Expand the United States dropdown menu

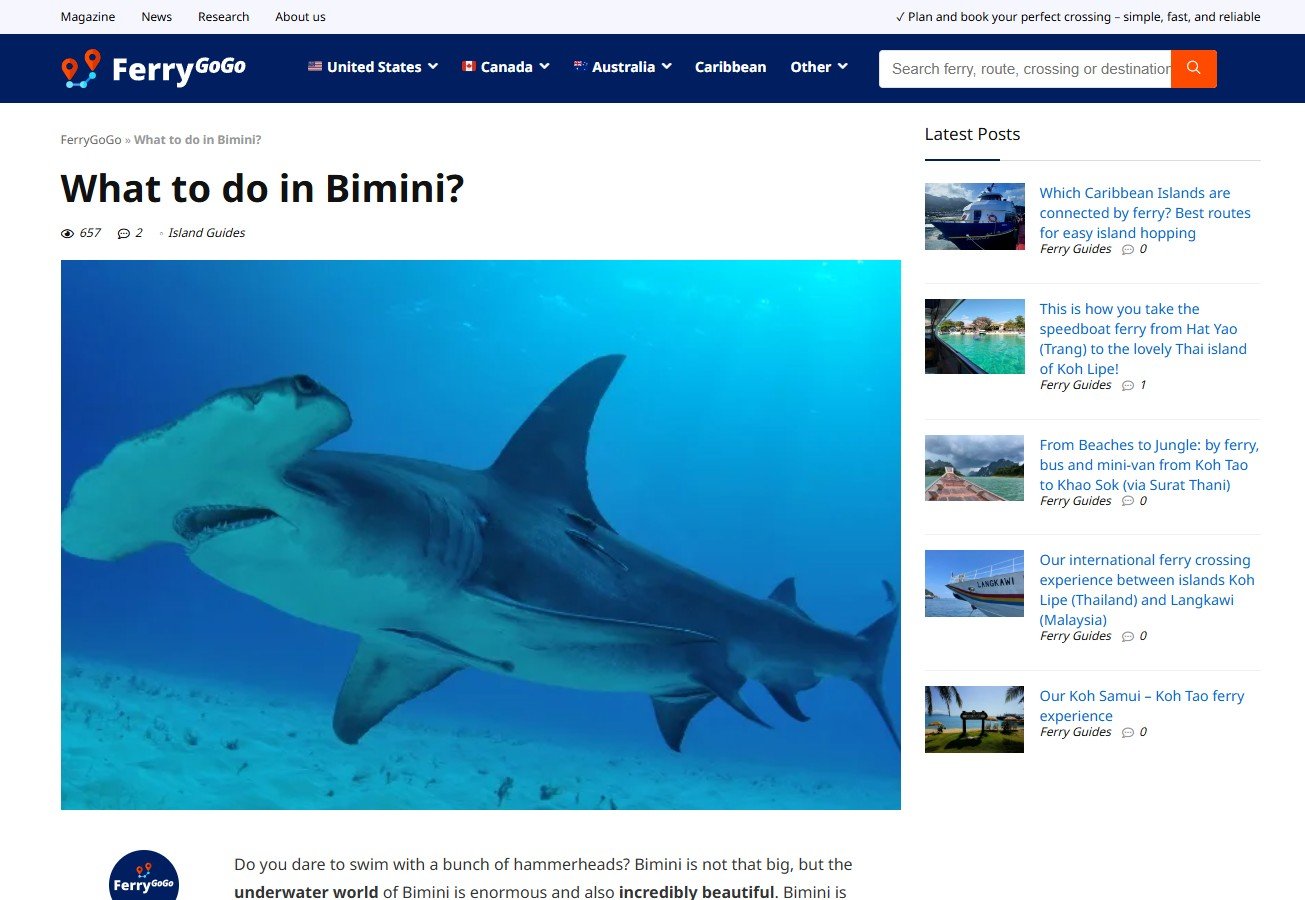click(x=373, y=67)
